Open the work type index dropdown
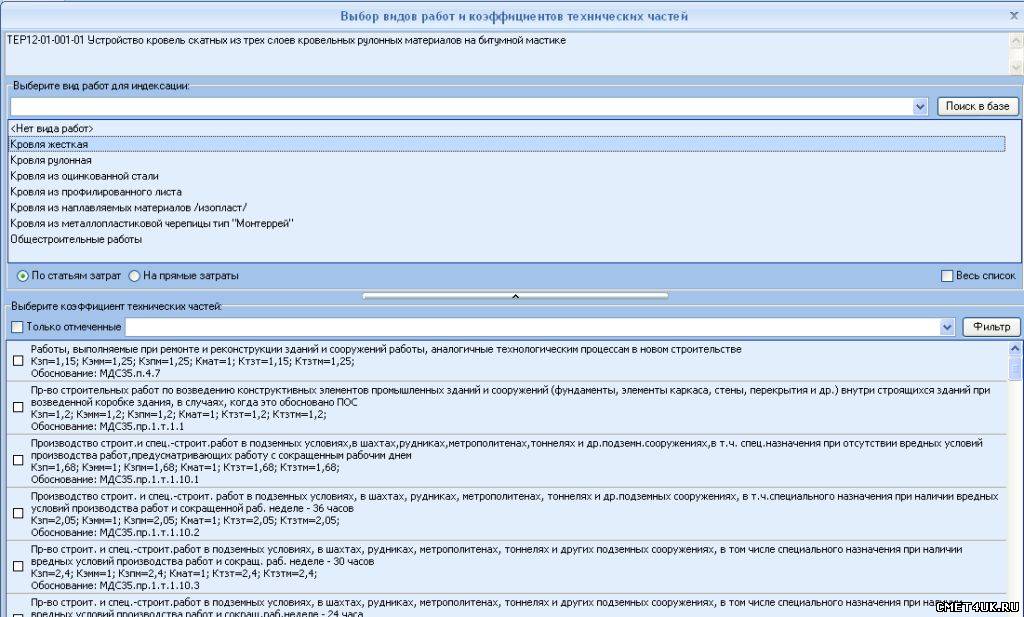Image resolution: width=1024 pixels, height=617 pixels. pos(920,106)
